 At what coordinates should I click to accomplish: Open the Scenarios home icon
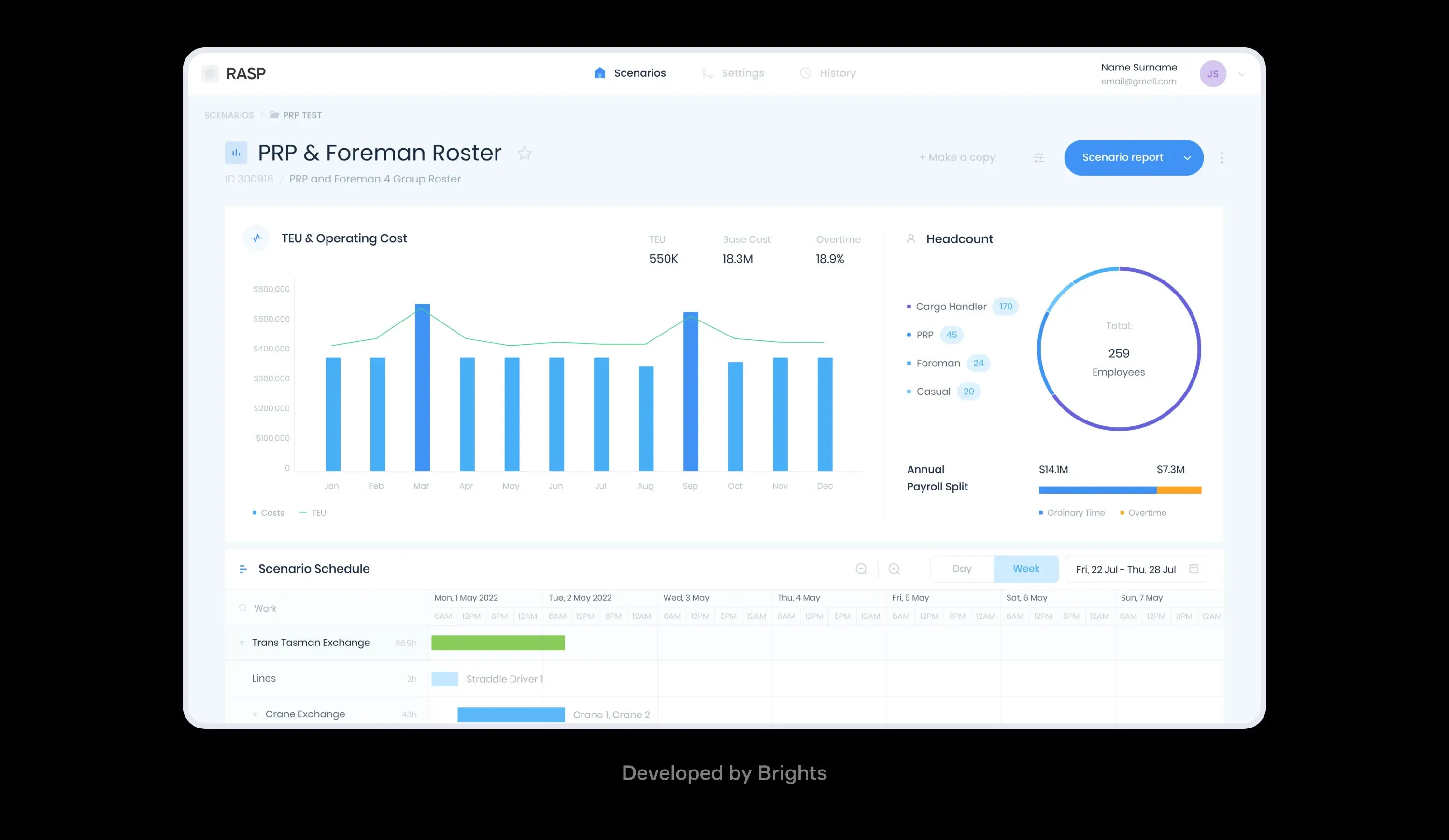[600, 73]
